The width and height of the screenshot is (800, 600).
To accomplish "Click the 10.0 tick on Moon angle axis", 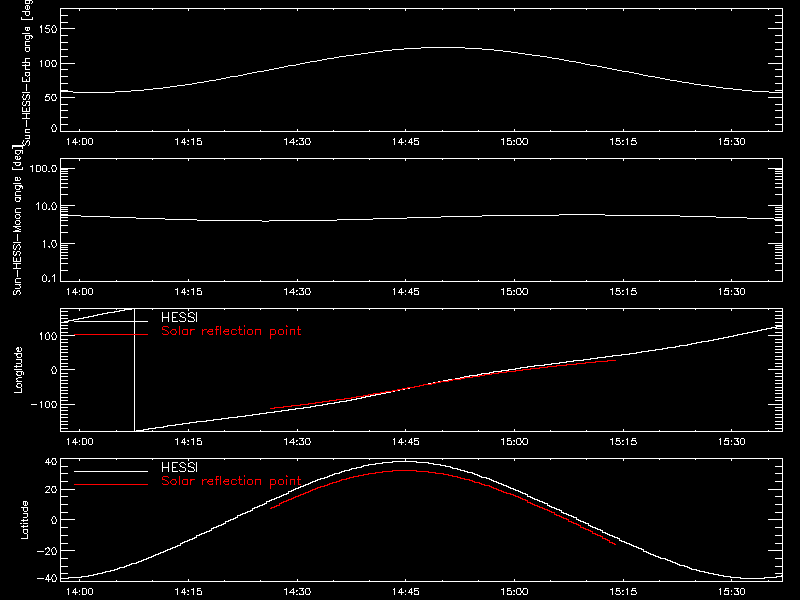I will [46, 207].
